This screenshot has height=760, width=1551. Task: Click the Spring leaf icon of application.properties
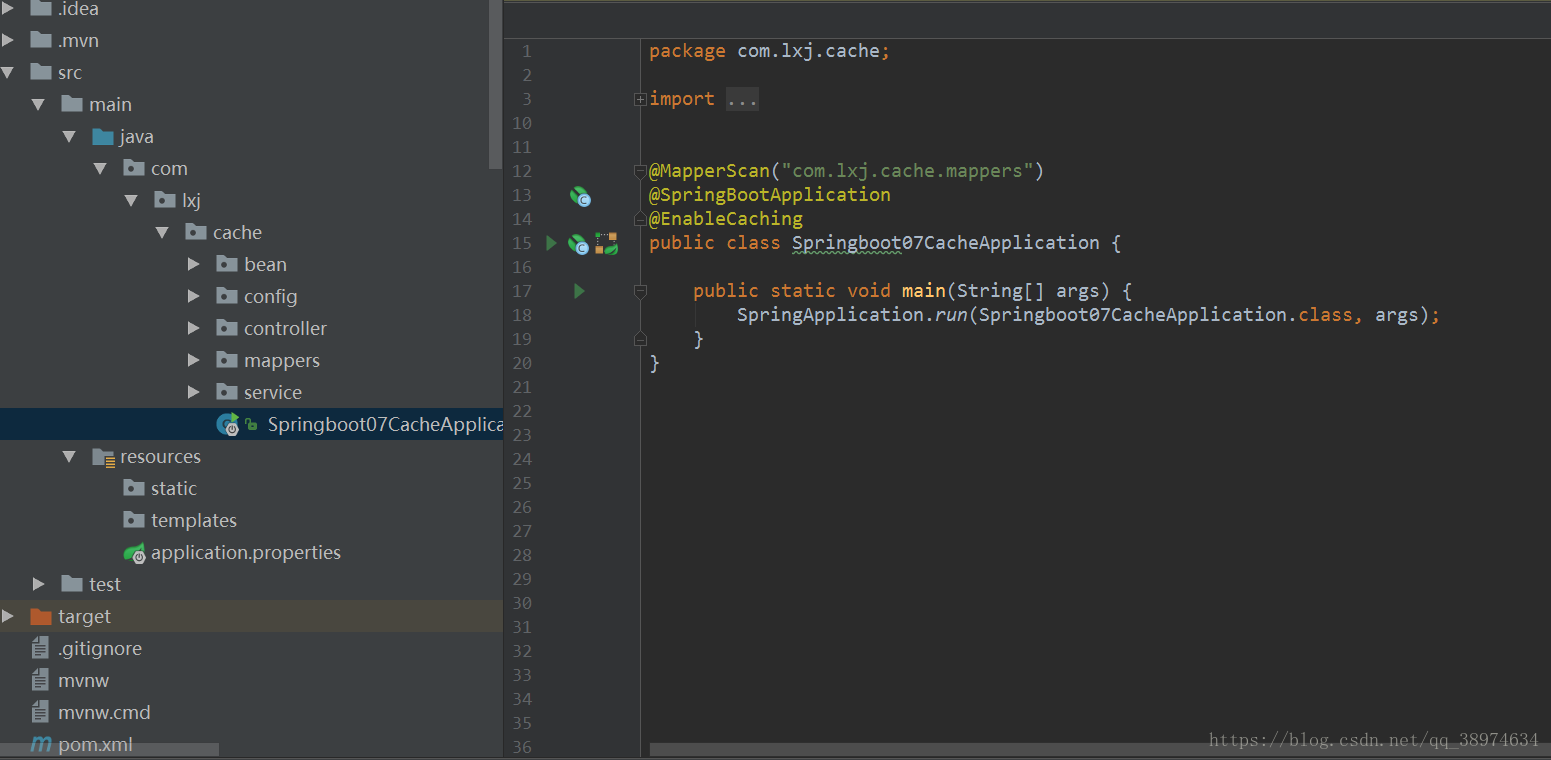coord(134,552)
